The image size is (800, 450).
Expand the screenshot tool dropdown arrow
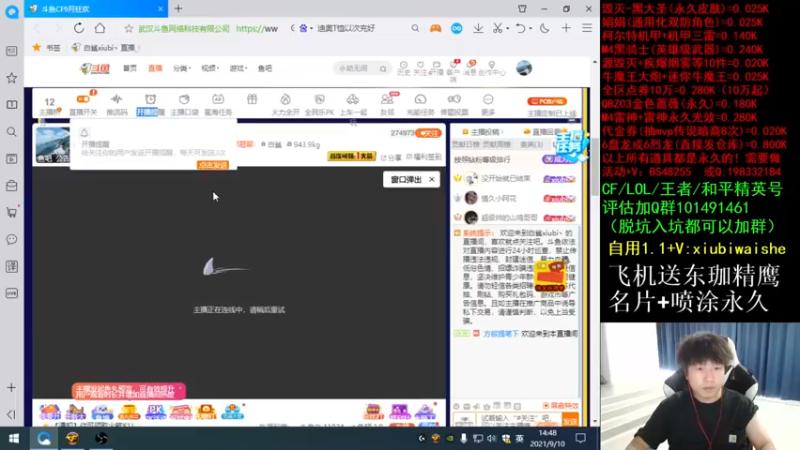[x=508, y=29]
